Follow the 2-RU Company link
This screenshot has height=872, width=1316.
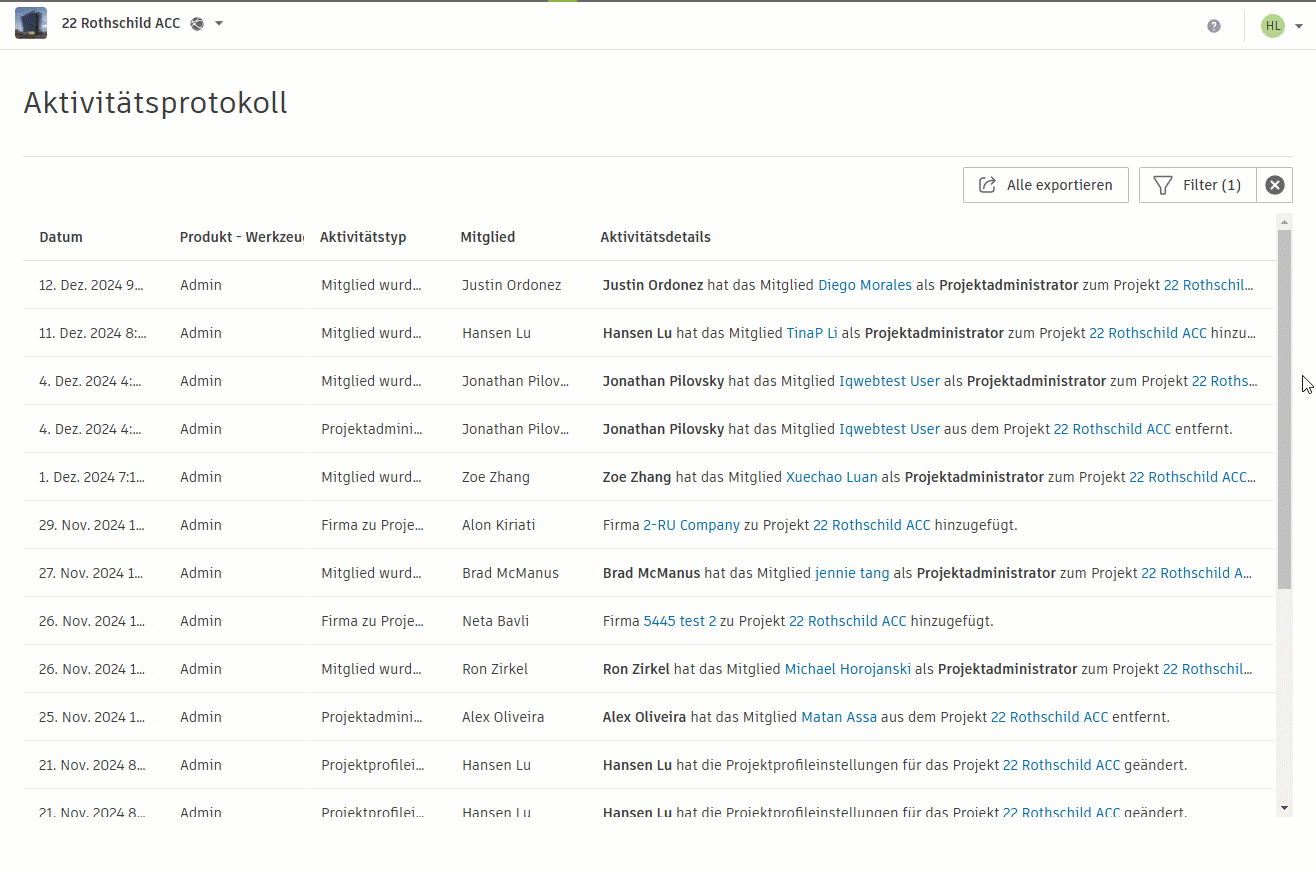tap(691, 525)
